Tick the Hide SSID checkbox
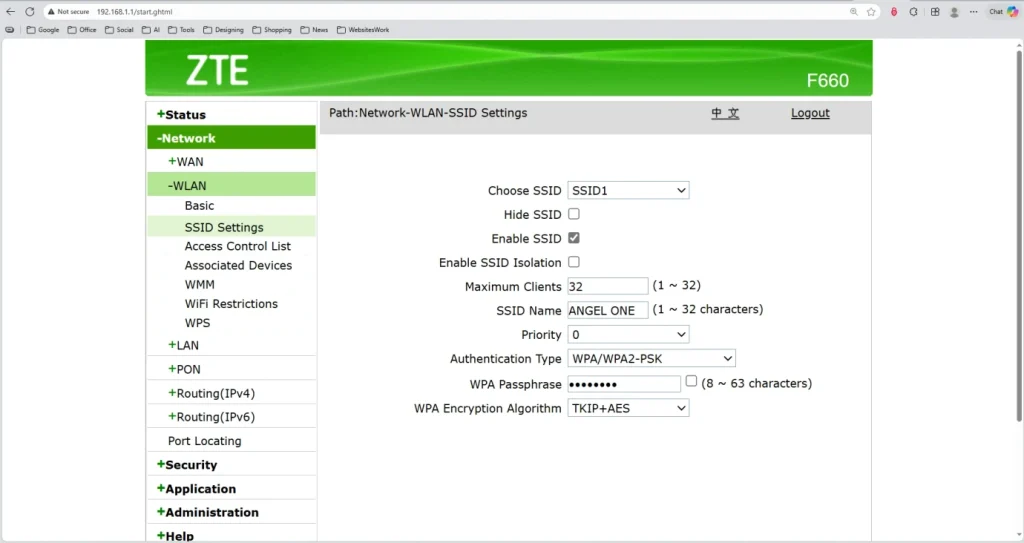 click(x=574, y=214)
